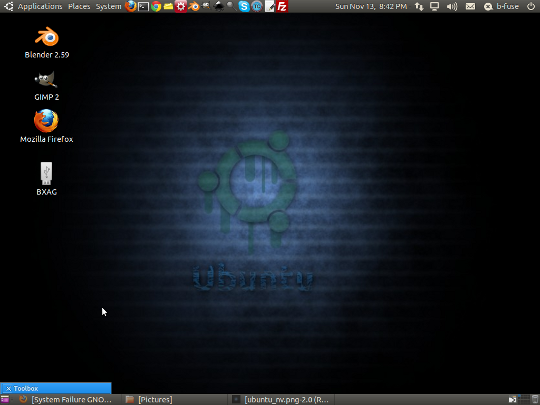
Task: Click the small icon left of the workspace switcher
Action: pos(512,399)
